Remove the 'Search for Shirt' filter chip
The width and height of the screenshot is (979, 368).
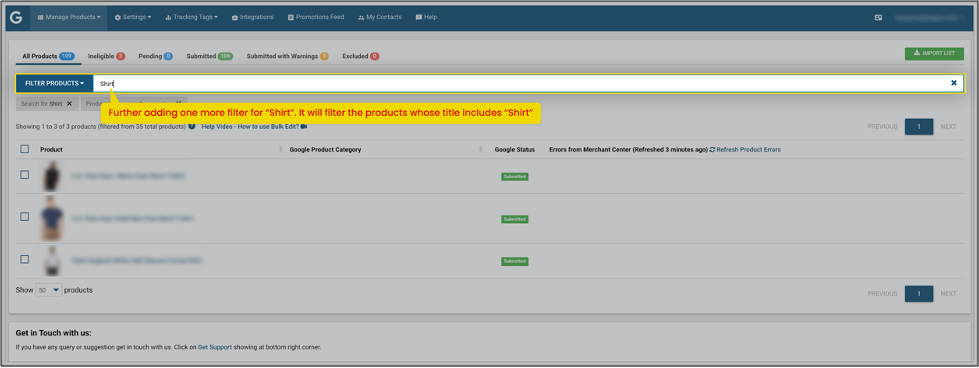69,104
